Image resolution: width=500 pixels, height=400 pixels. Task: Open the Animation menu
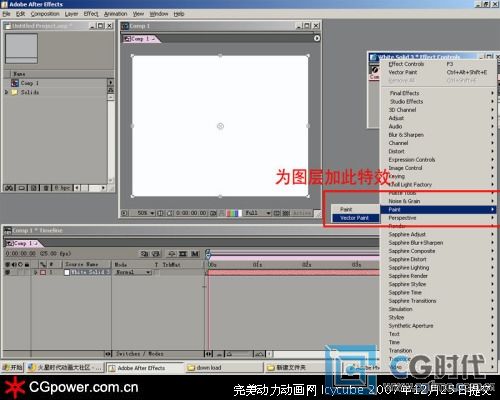click(115, 14)
